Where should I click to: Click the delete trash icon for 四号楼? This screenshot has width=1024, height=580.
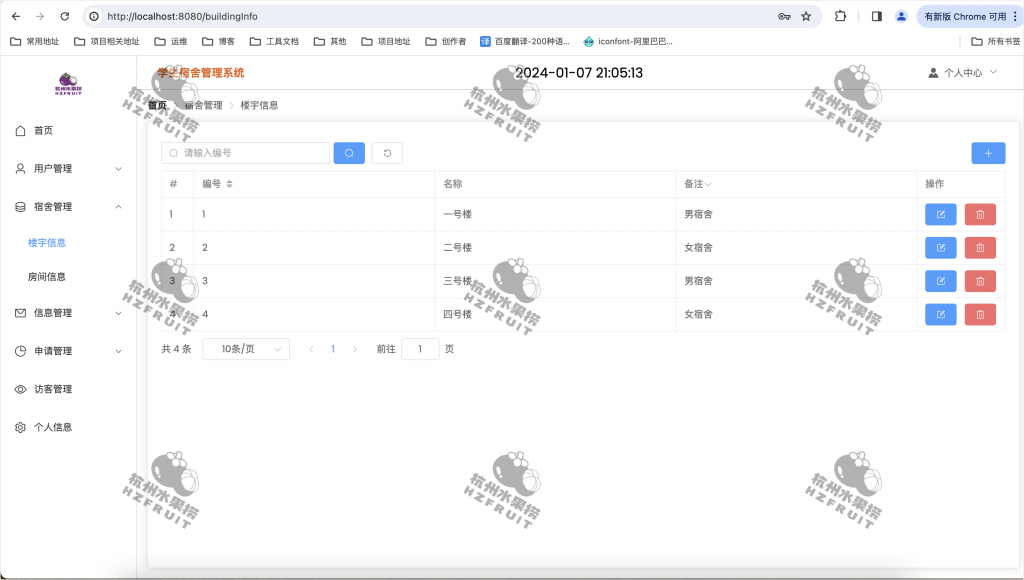coord(979,314)
